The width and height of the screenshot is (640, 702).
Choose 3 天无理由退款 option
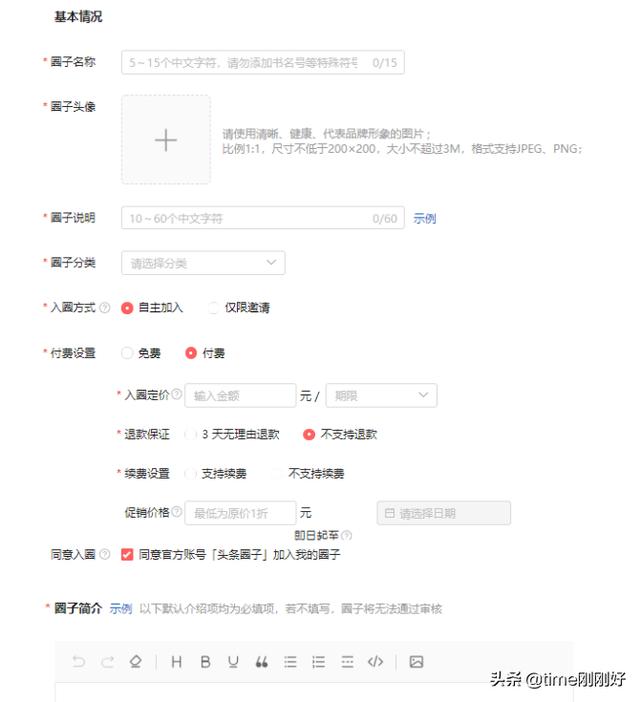point(191,434)
